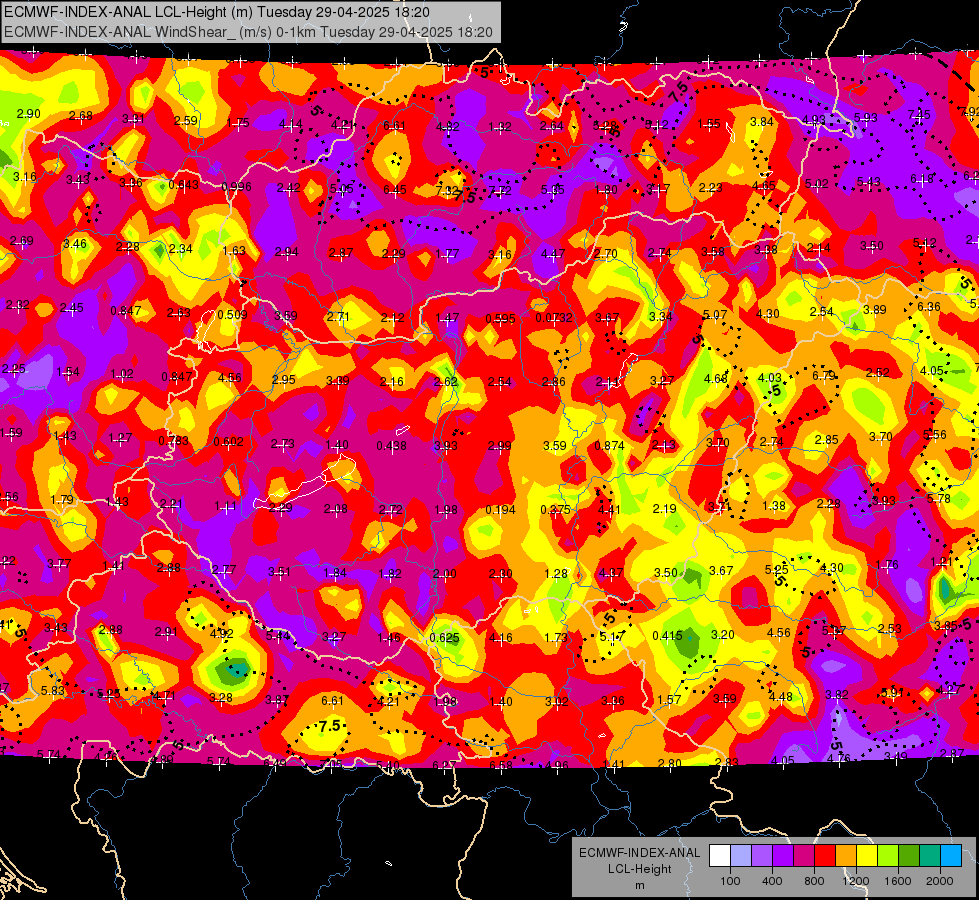This screenshot has height=900, width=979.
Task: Pick the orange legend swatch
Action: [845, 855]
